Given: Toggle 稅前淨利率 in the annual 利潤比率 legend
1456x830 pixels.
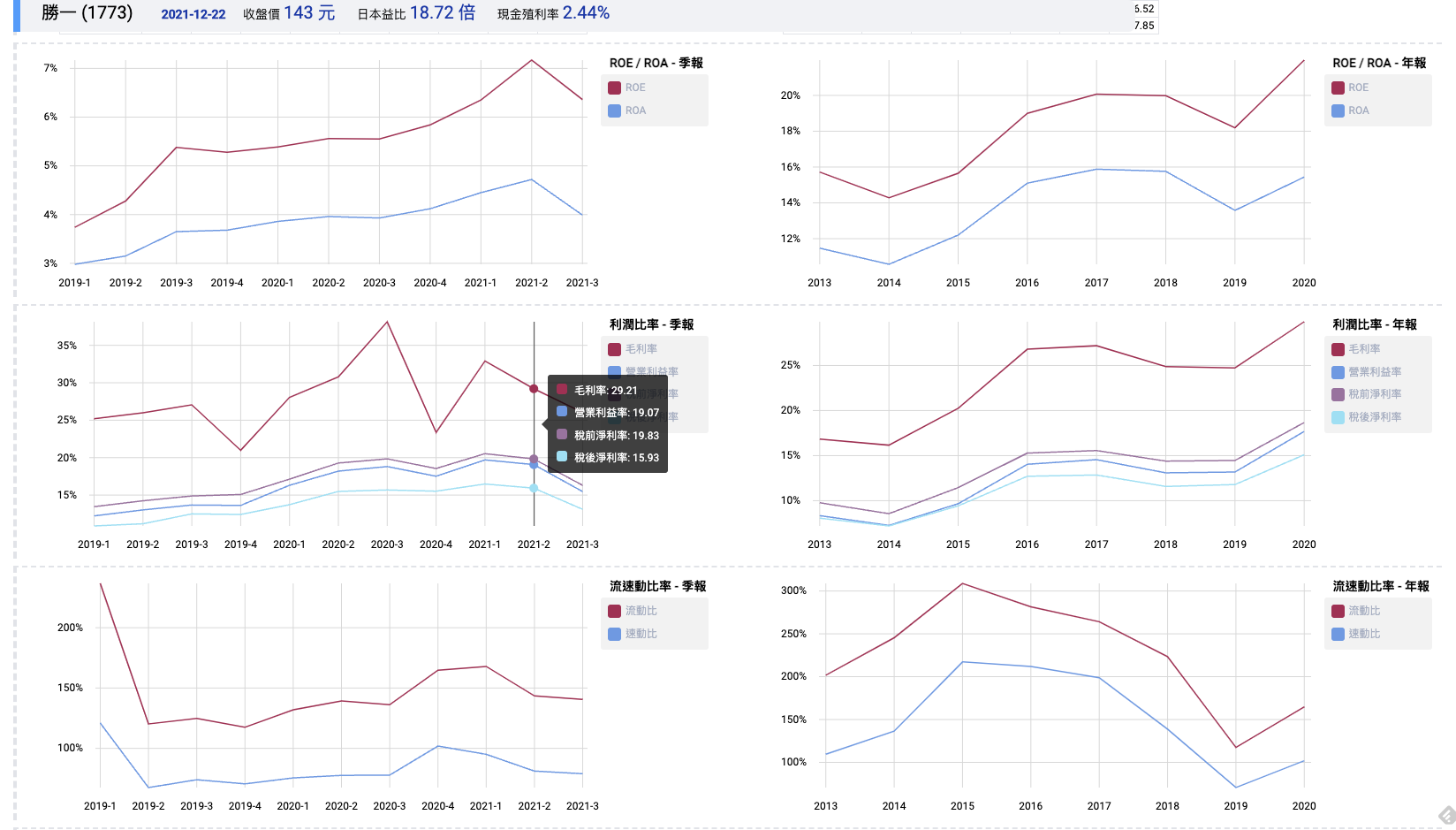Looking at the screenshot, I should click(x=1366, y=394).
